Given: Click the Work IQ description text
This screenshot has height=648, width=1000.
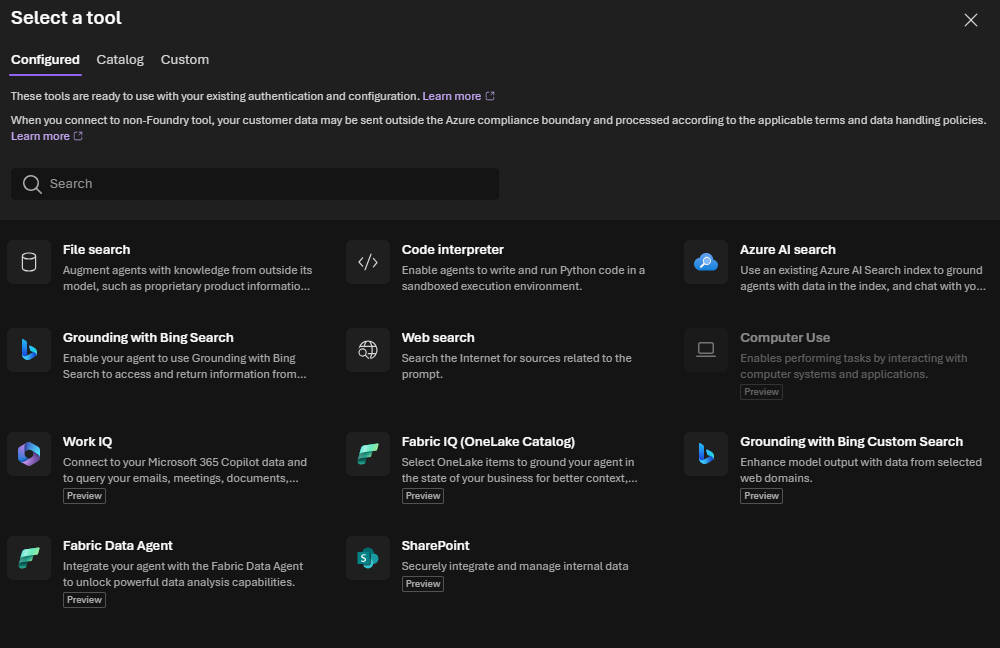Looking at the screenshot, I should point(185,470).
